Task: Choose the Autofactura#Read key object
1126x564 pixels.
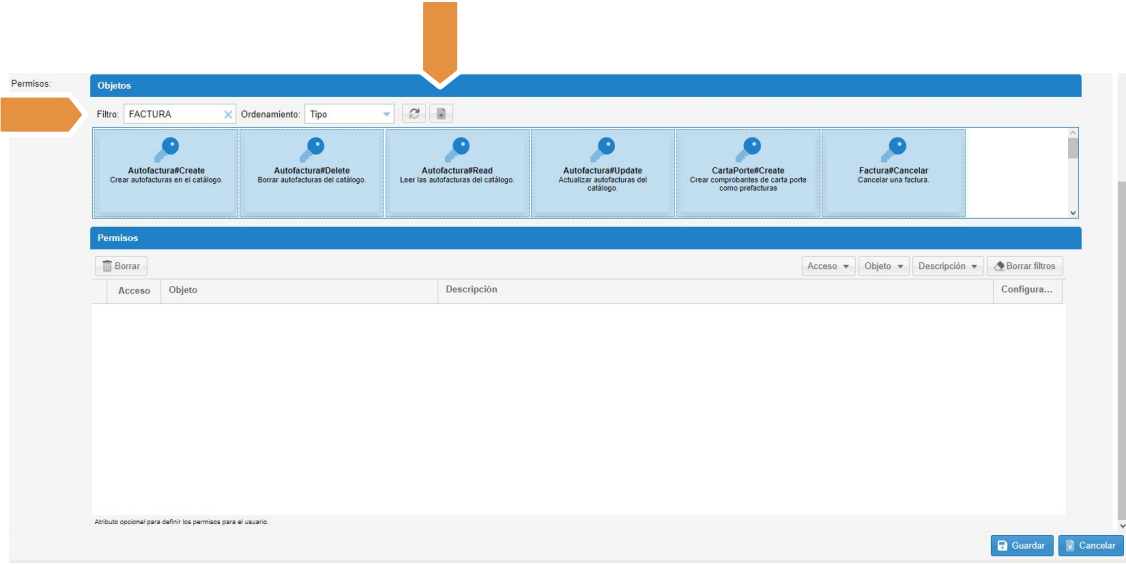Action: coord(456,172)
